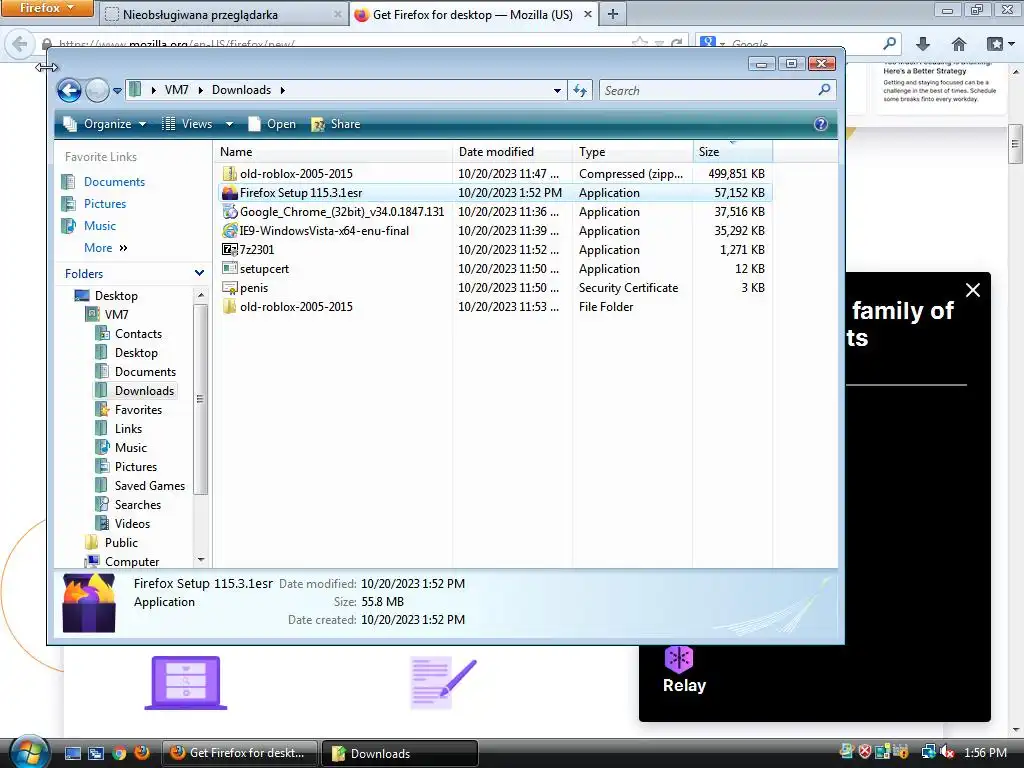Sort by Size column header

[732, 152]
